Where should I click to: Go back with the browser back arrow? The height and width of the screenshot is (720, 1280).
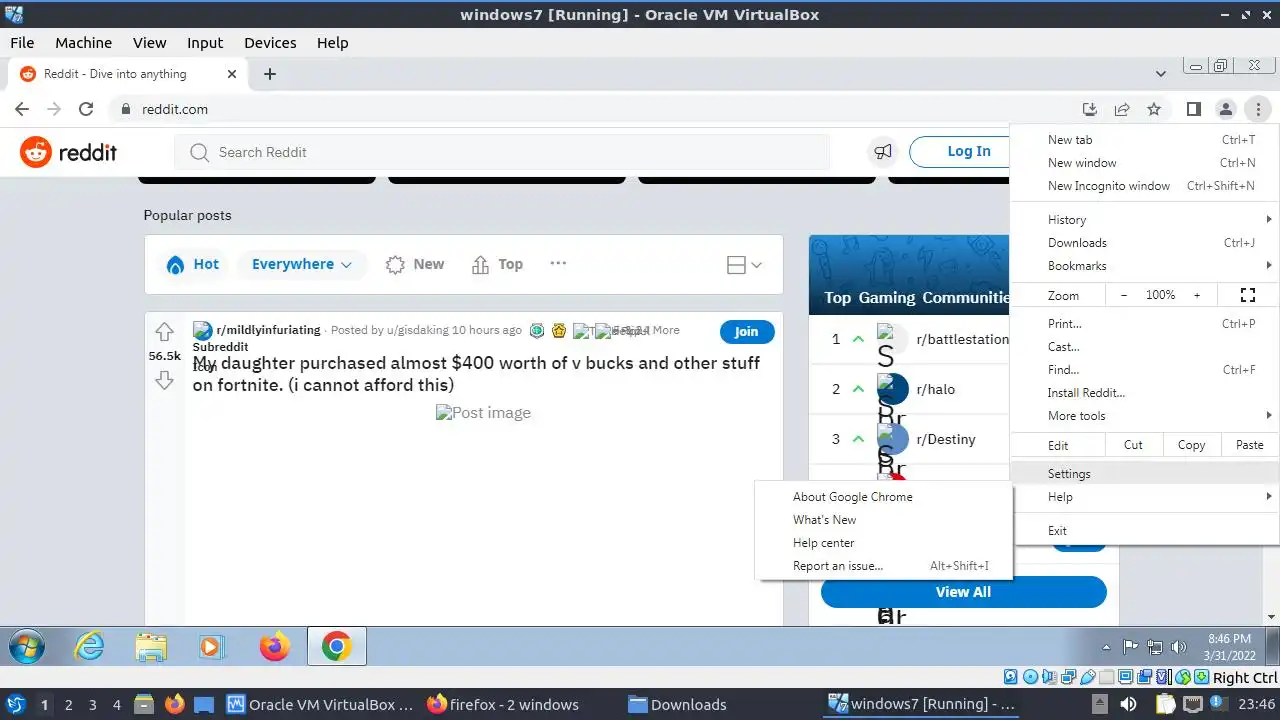point(22,109)
